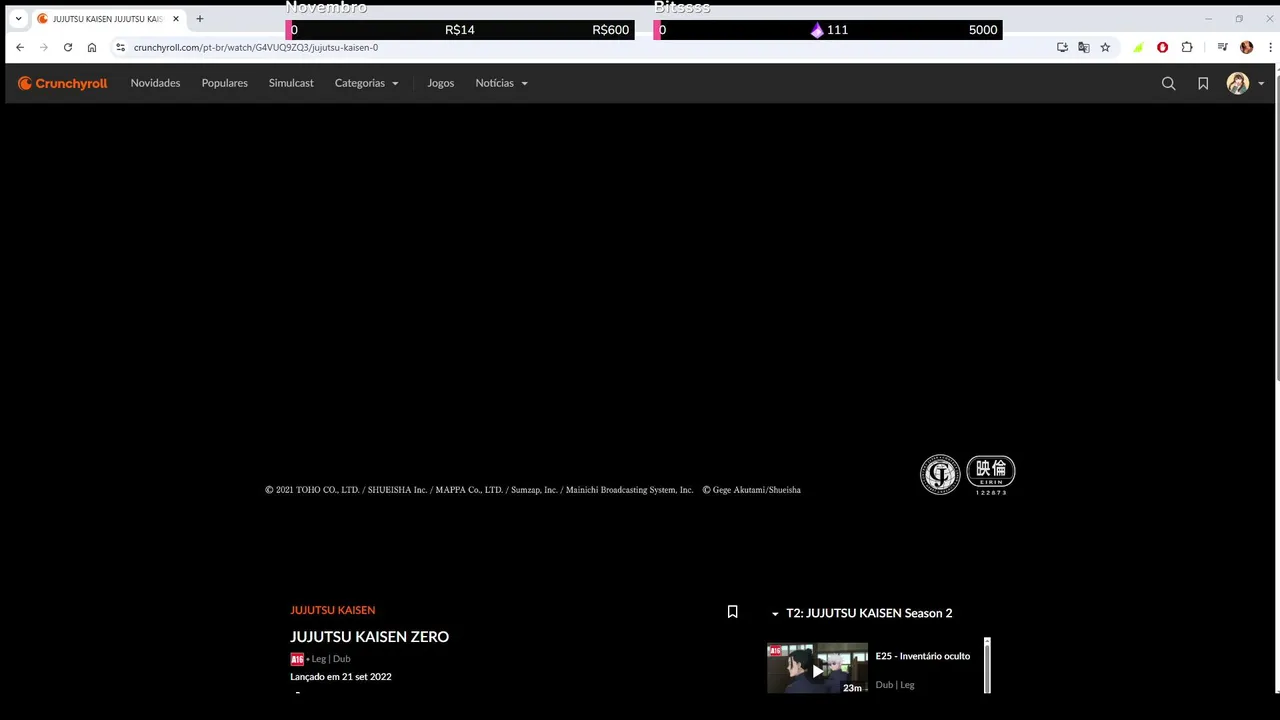The width and height of the screenshot is (1280, 720).
Task: Close the JUJUTSU KAISEN tab
Action: (175, 18)
